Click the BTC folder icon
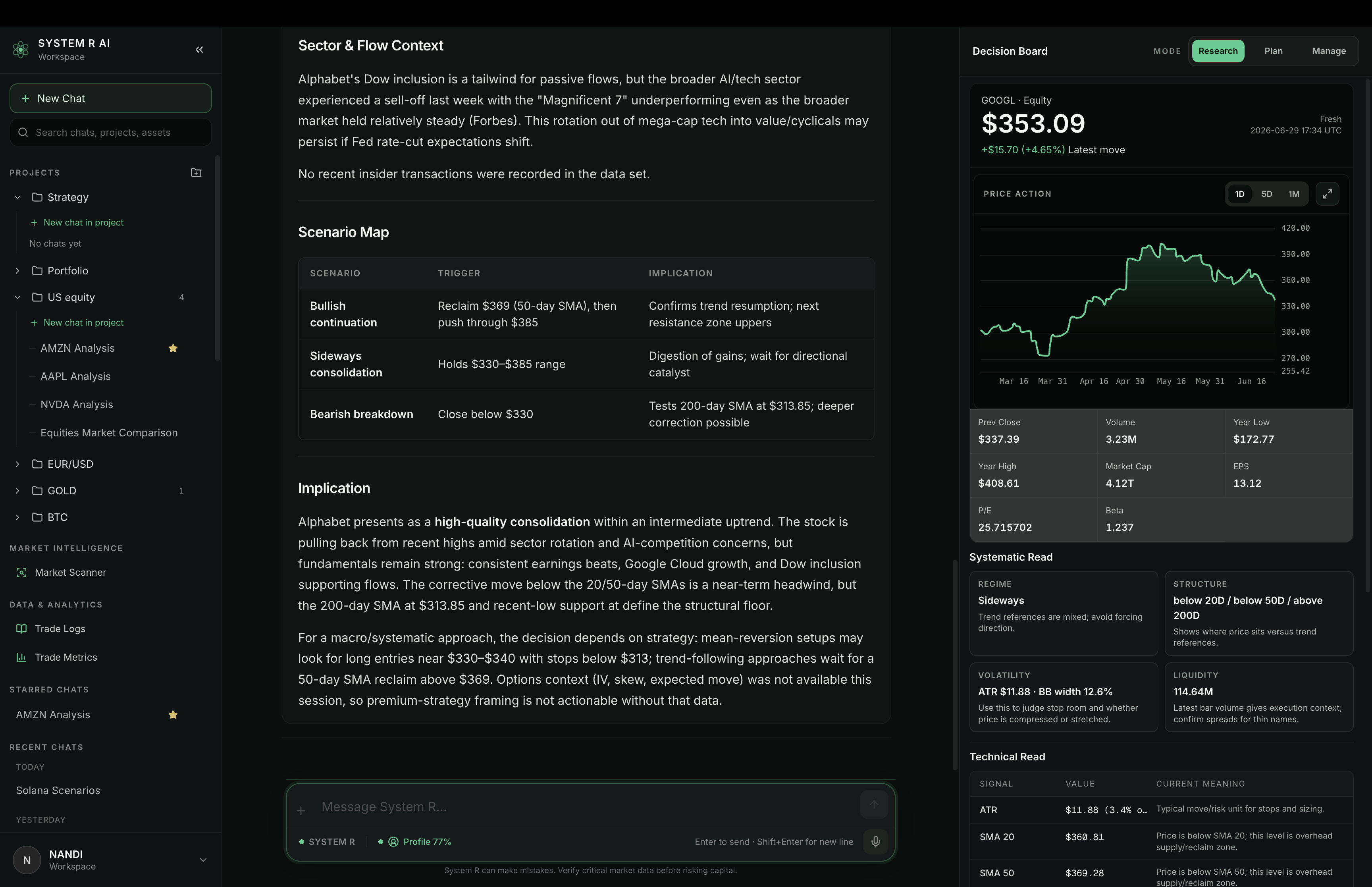This screenshot has height=887, width=1372. [37, 517]
